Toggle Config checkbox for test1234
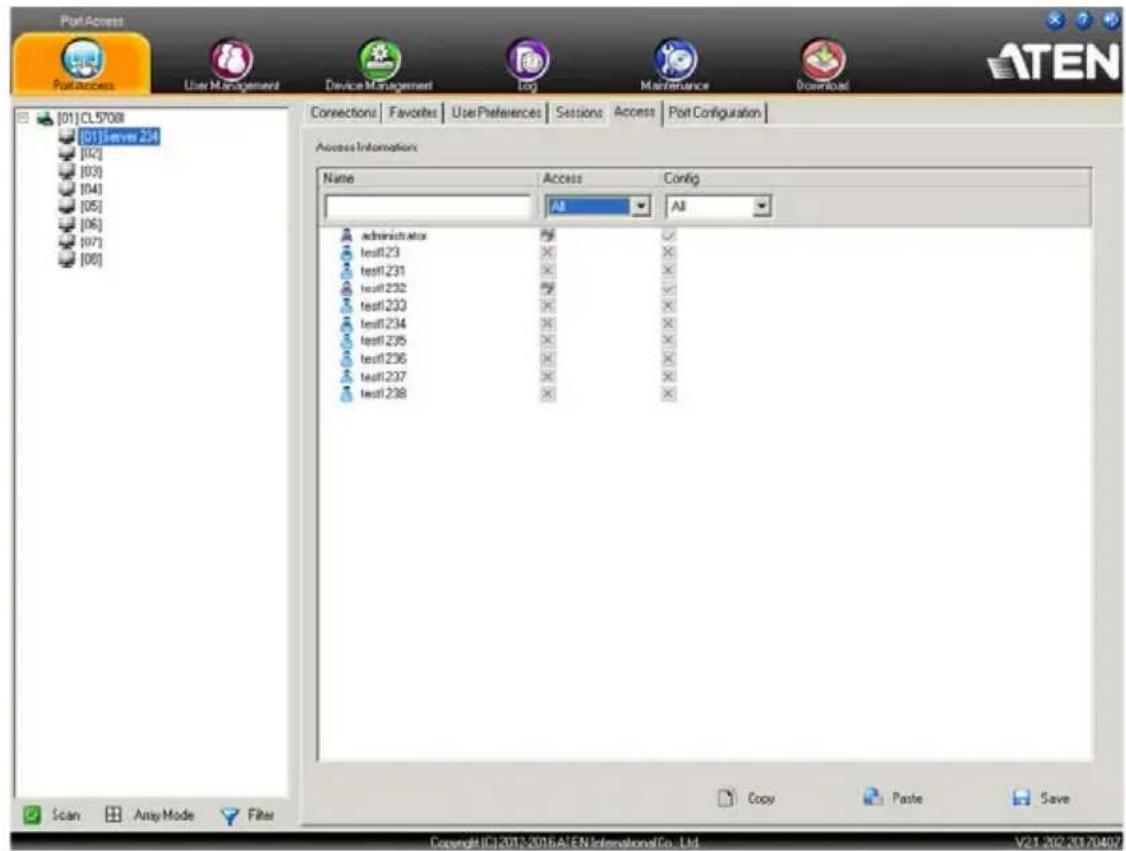1126x851 pixels. pos(669,323)
